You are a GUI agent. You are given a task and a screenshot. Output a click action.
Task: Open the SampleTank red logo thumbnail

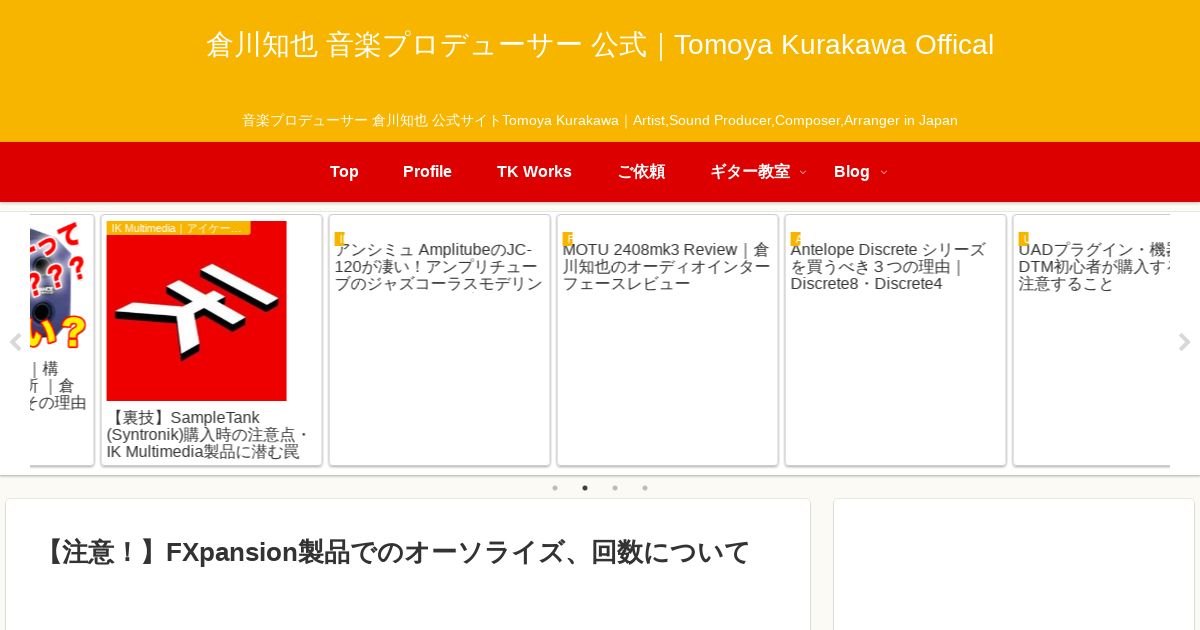[x=196, y=311]
